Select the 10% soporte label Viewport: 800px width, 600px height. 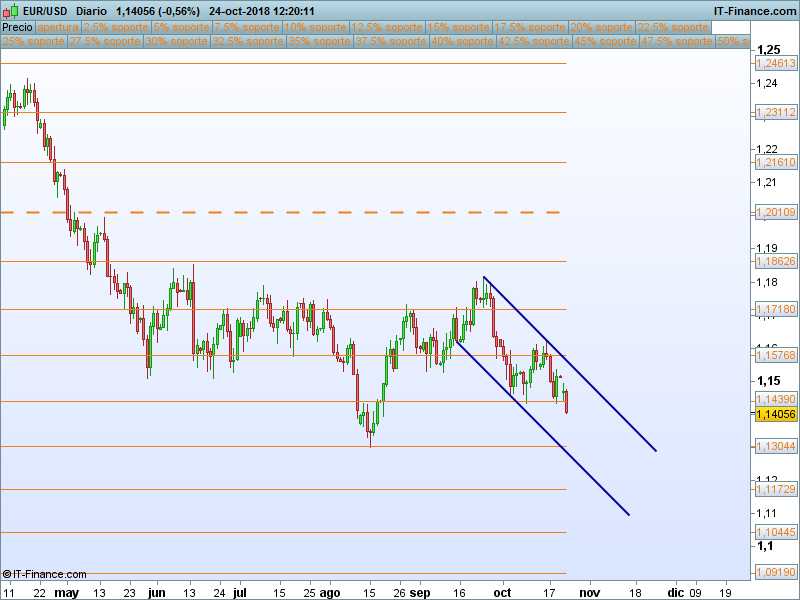(316, 28)
